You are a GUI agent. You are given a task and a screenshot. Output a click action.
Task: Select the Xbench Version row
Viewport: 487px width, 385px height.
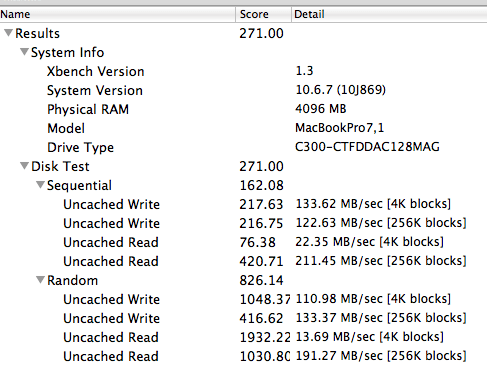(x=243, y=71)
